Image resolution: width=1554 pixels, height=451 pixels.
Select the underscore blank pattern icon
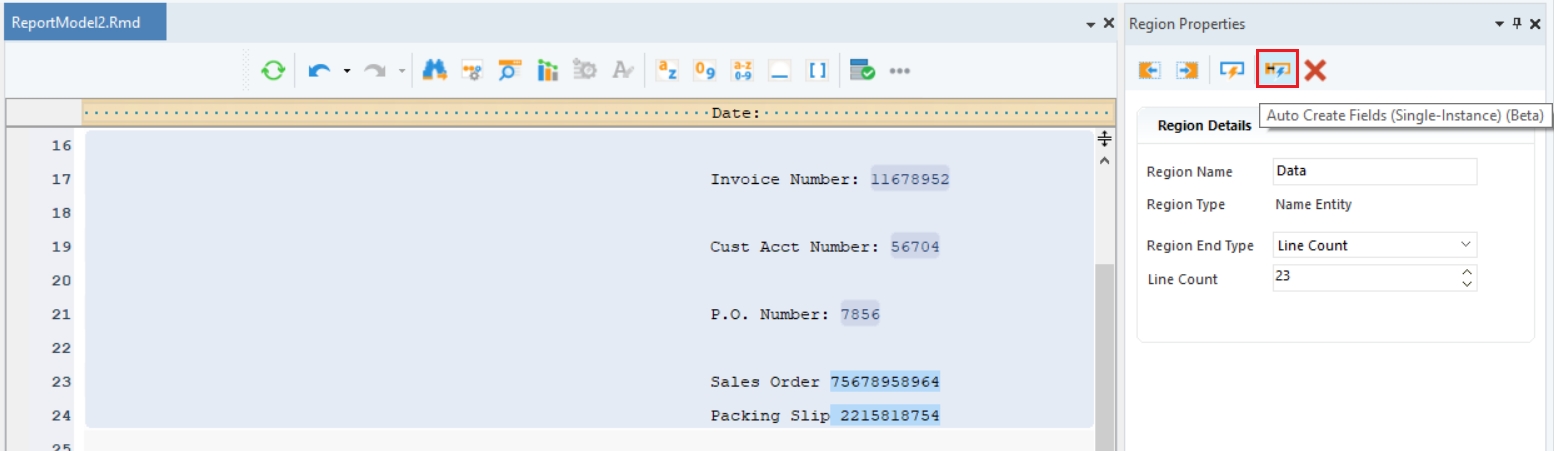coord(780,71)
